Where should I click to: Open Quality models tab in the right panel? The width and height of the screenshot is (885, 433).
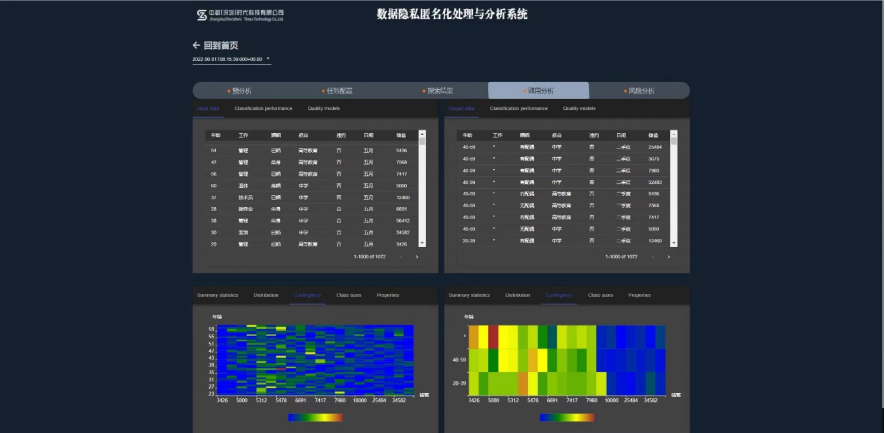click(579, 108)
